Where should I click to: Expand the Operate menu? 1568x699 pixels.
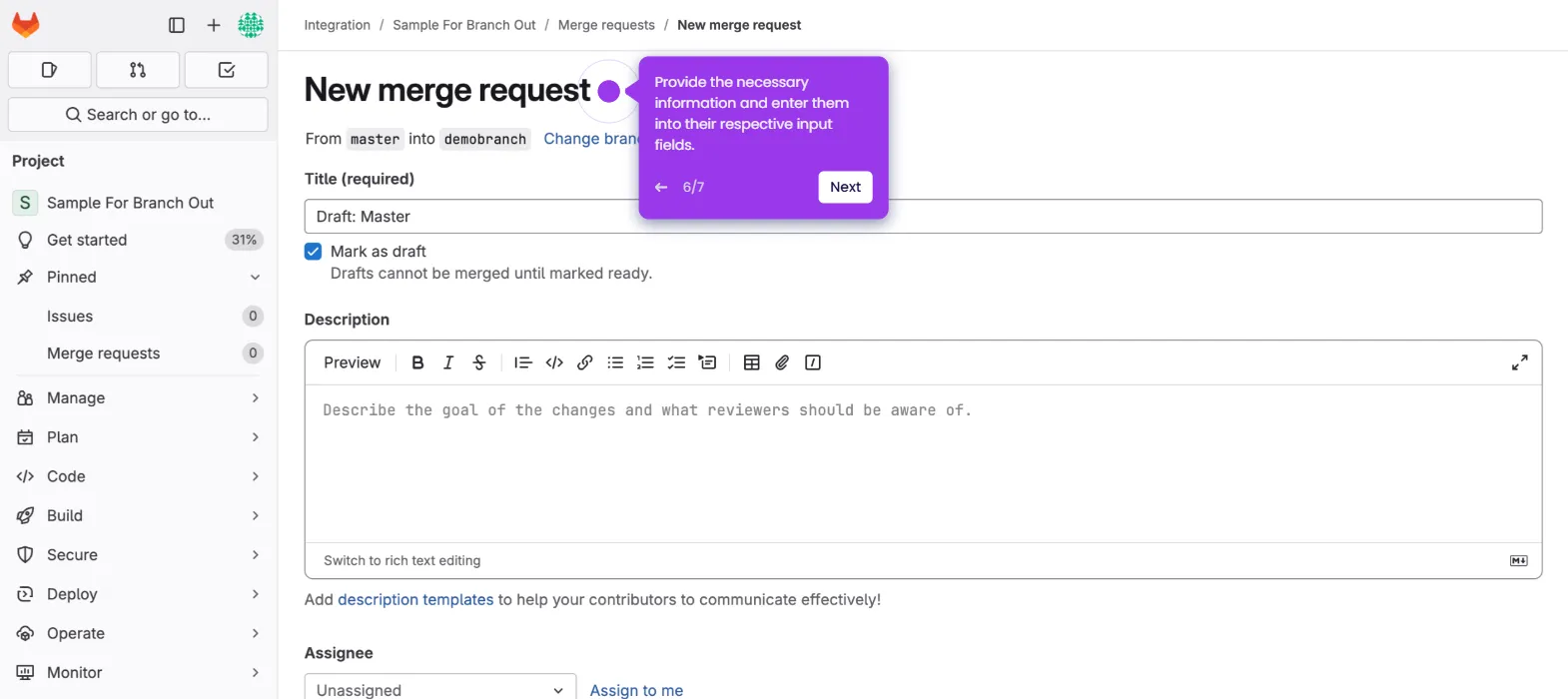click(x=139, y=633)
